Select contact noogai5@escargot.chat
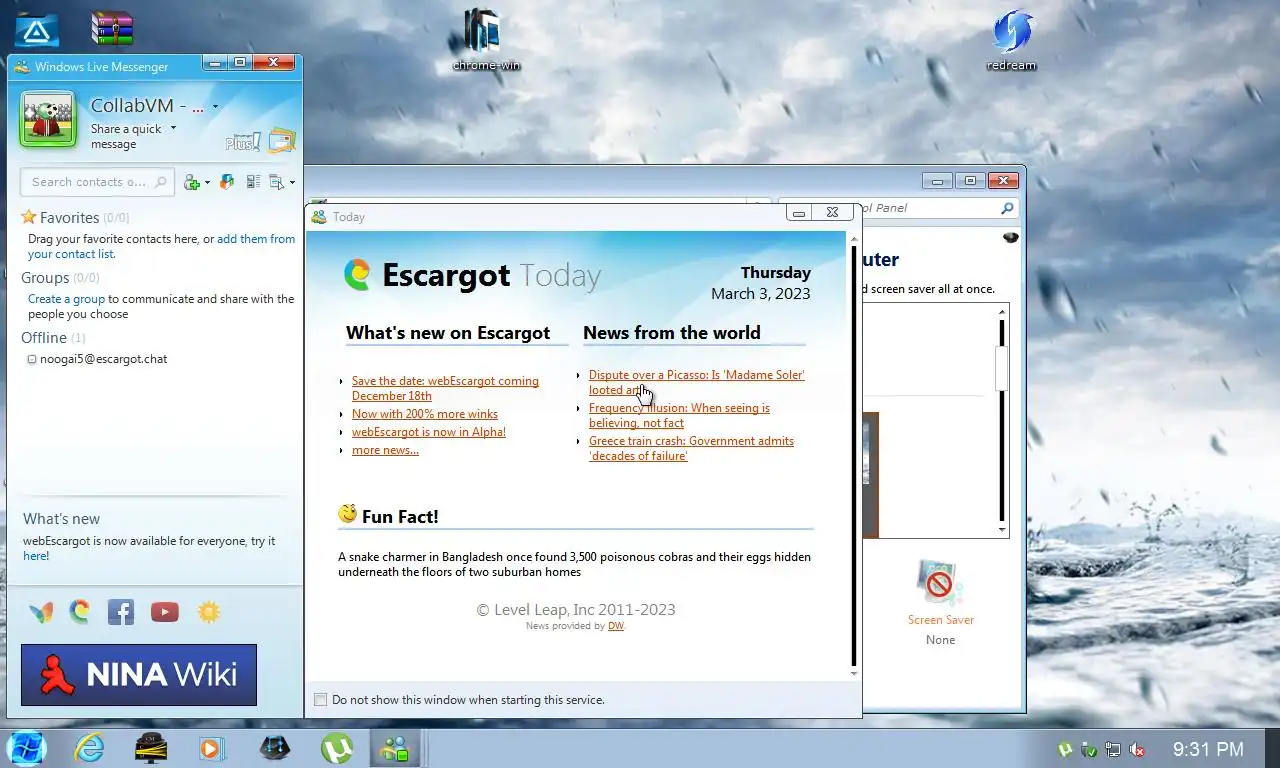This screenshot has height=768, width=1280. tap(103, 359)
